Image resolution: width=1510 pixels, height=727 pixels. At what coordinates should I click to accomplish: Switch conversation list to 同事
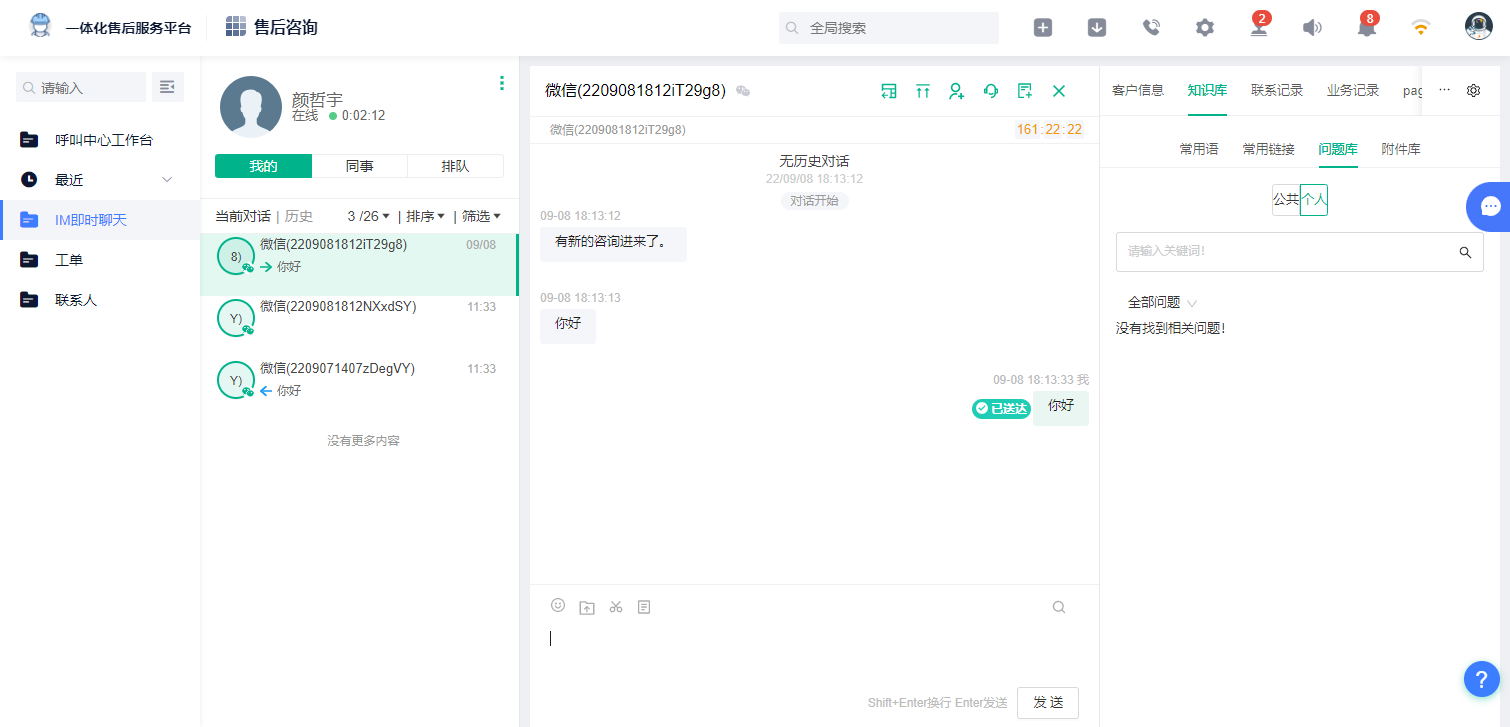(360, 166)
